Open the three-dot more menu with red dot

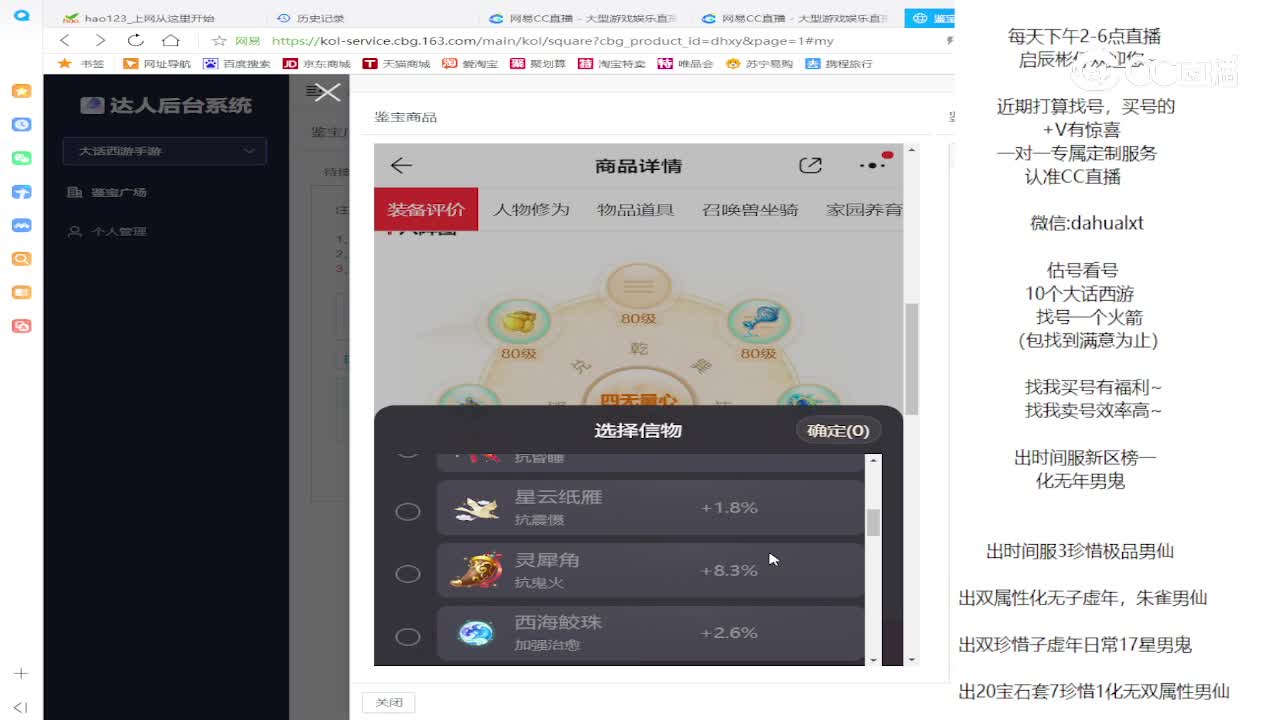coord(873,164)
